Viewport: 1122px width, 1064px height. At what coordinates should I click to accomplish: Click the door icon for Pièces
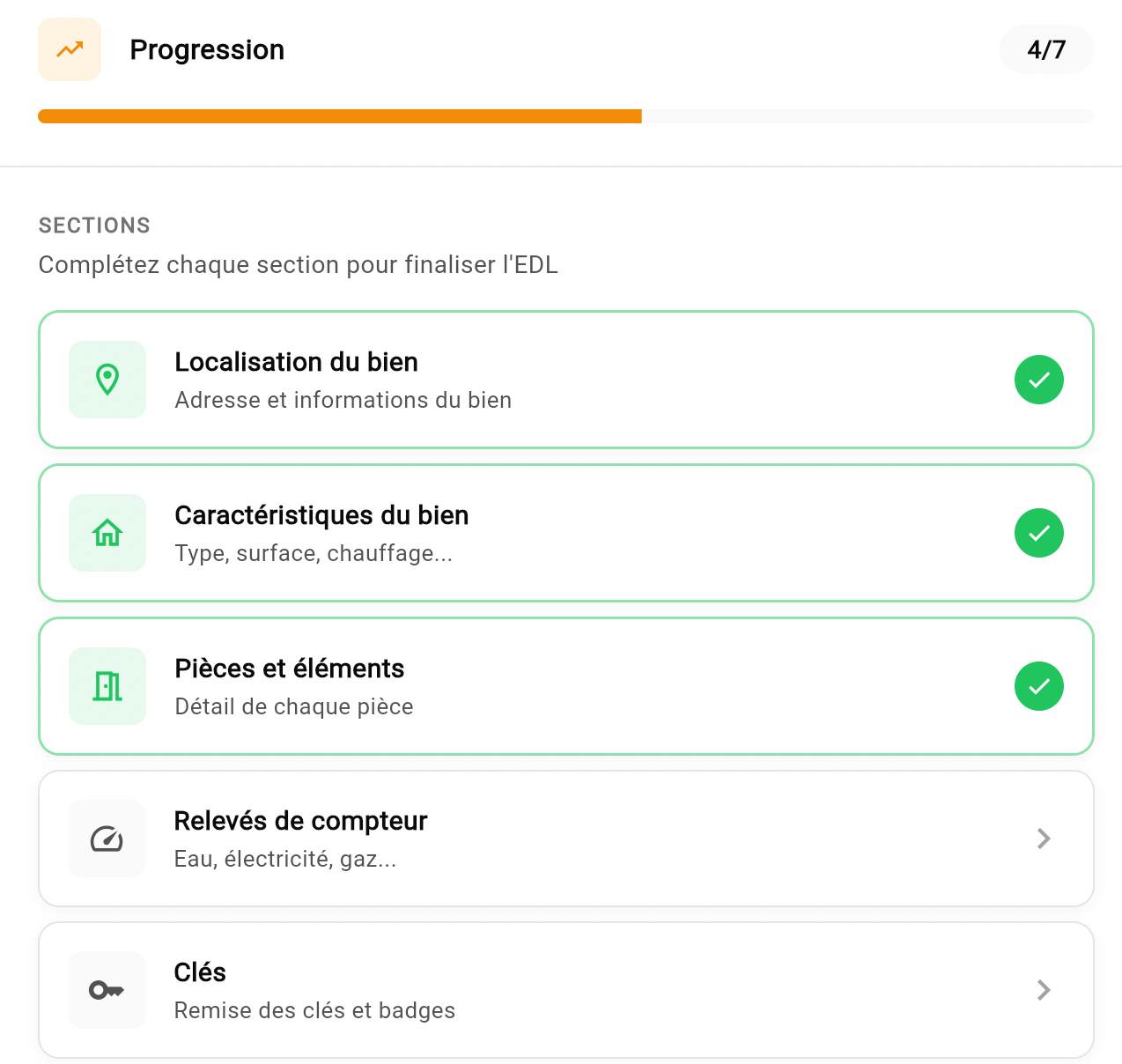pyautogui.click(x=107, y=686)
